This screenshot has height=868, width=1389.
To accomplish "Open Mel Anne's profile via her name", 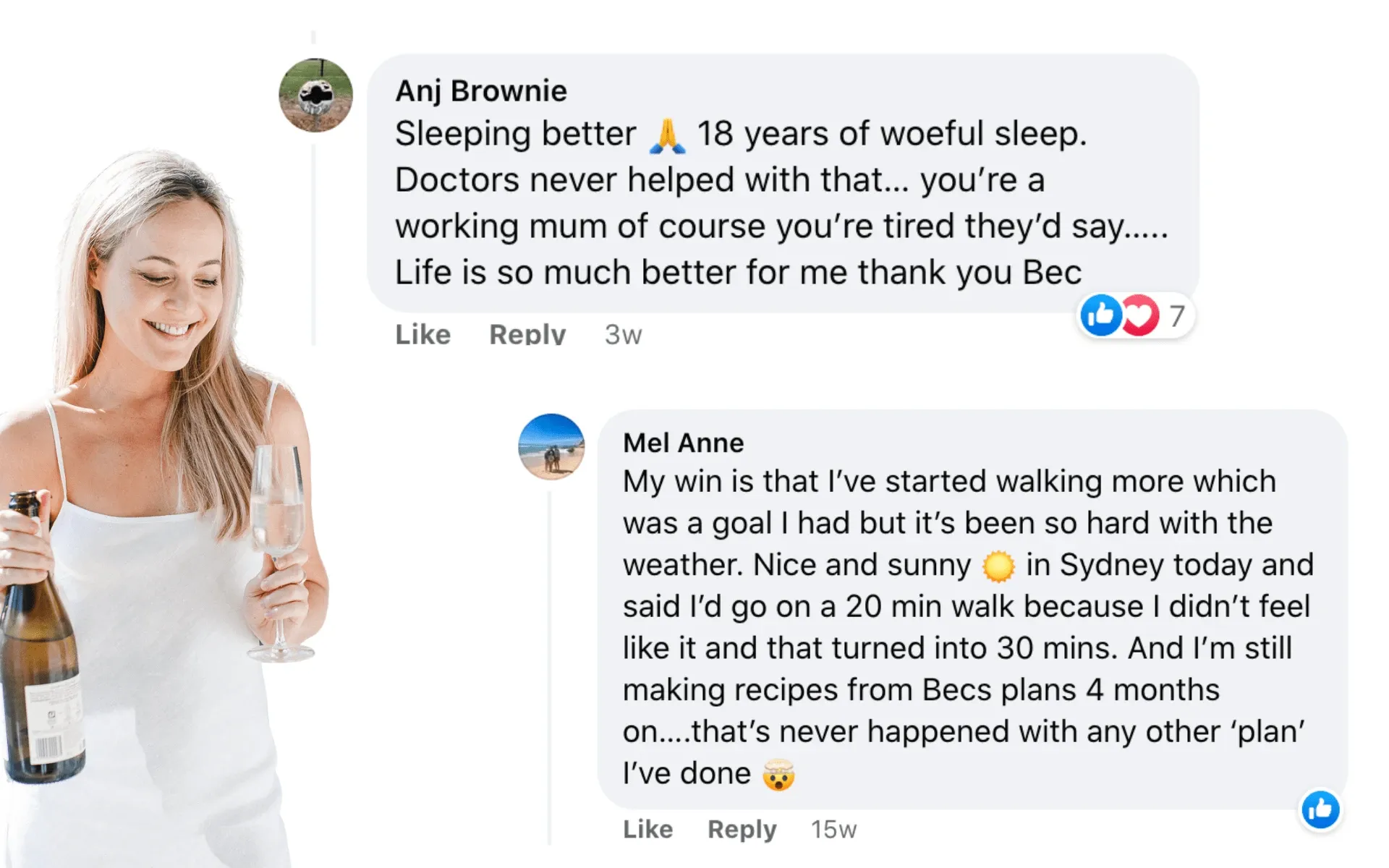I will pyautogui.click(x=683, y=443).
